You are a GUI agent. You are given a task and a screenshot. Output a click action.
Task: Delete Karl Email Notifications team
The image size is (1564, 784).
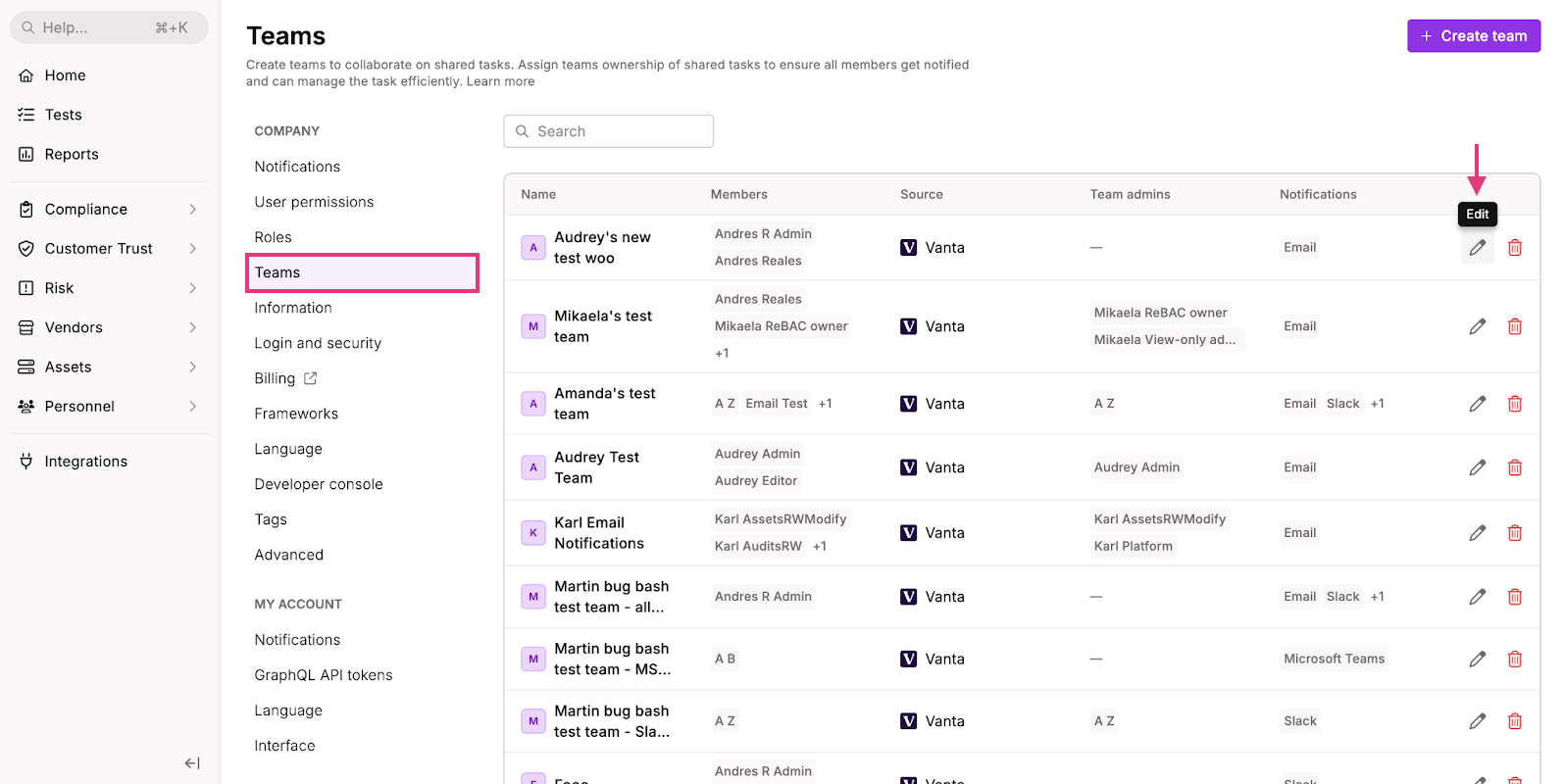pos(1514,533)
